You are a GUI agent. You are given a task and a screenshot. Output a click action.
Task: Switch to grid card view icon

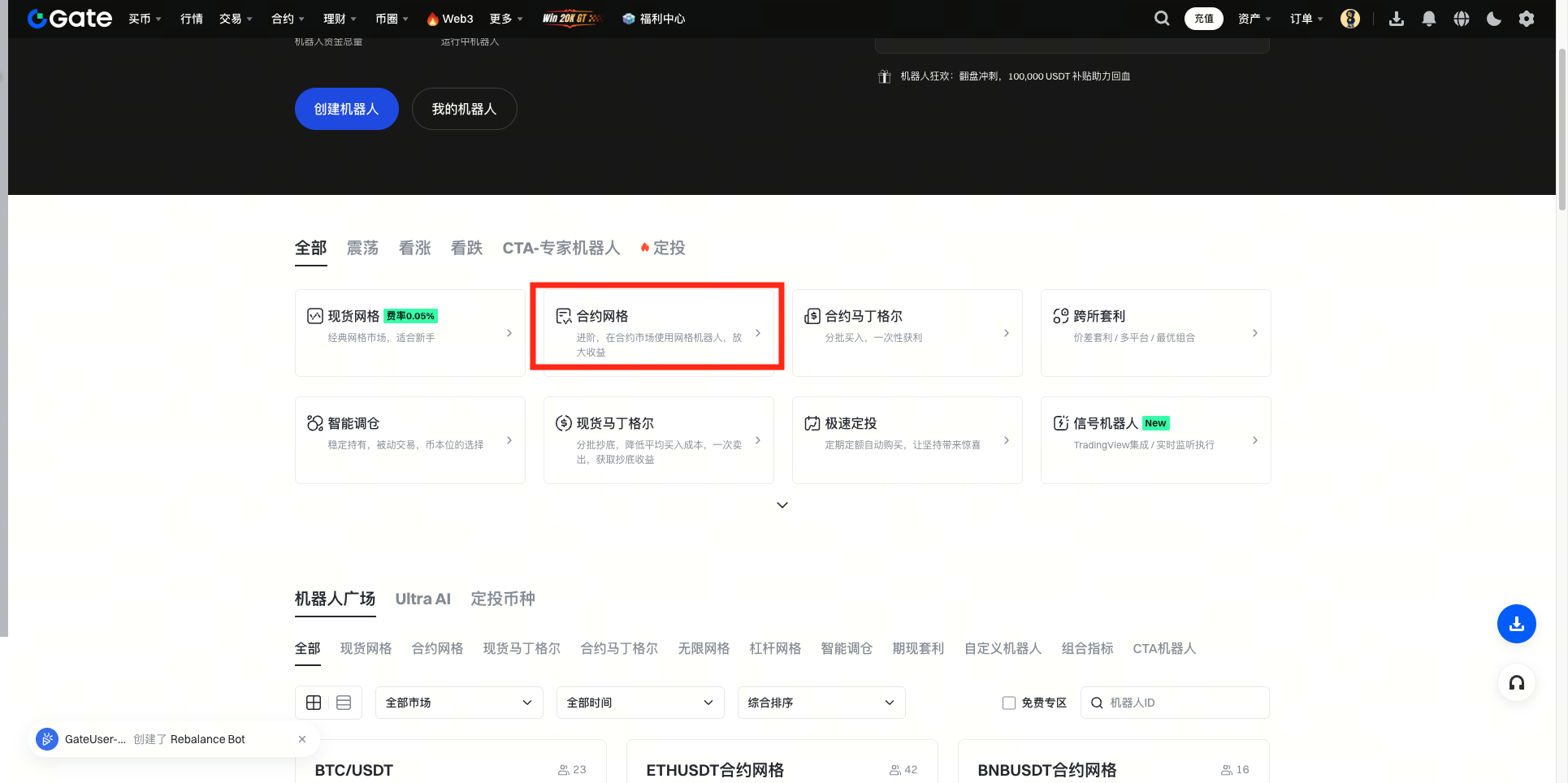point(314,703)
